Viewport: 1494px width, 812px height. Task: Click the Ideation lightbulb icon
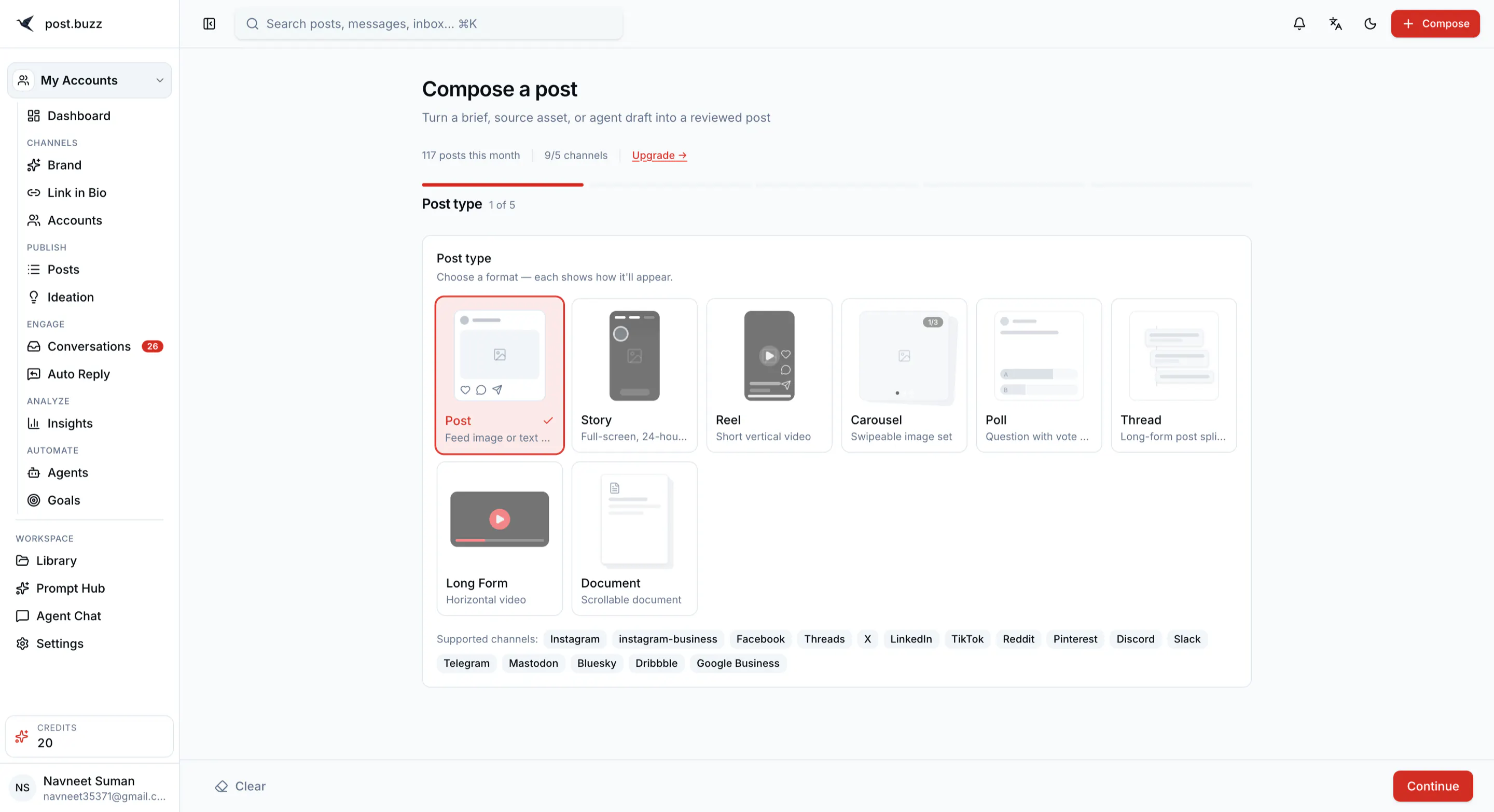click(34, 297)
